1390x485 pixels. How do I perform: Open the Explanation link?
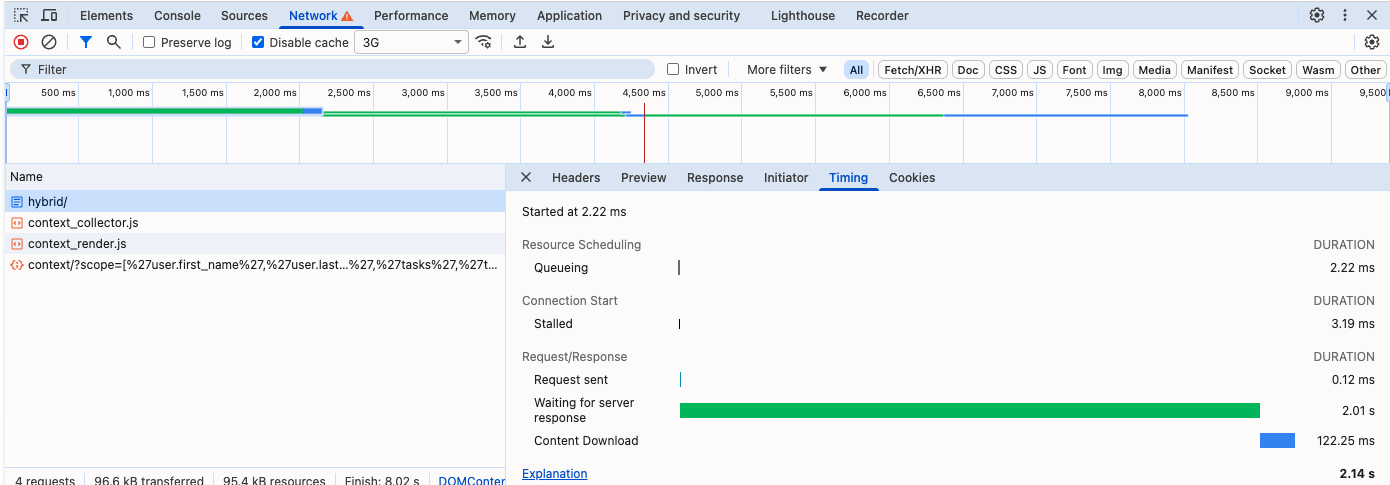pyautogui.click(x=554, y=474)
